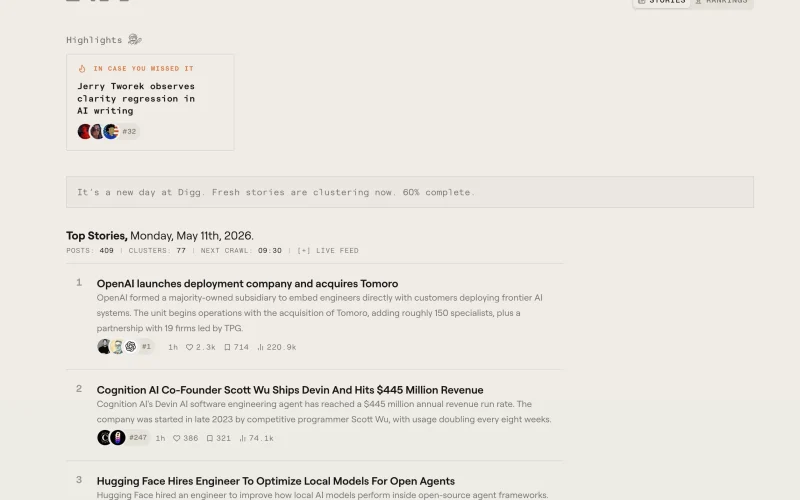Click the flame icon beside In Case You Missed It
The image size is (800, 500).
[82, 68]
